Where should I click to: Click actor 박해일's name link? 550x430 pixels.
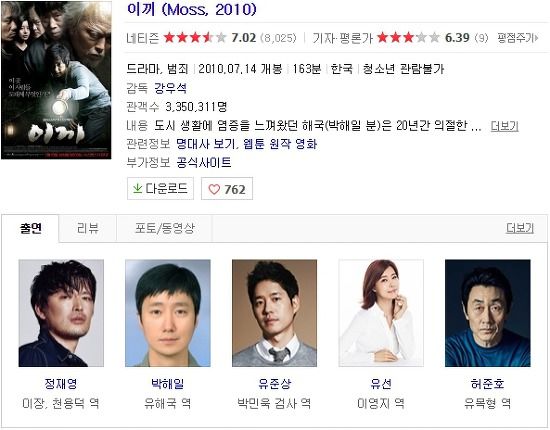point(168,384)
